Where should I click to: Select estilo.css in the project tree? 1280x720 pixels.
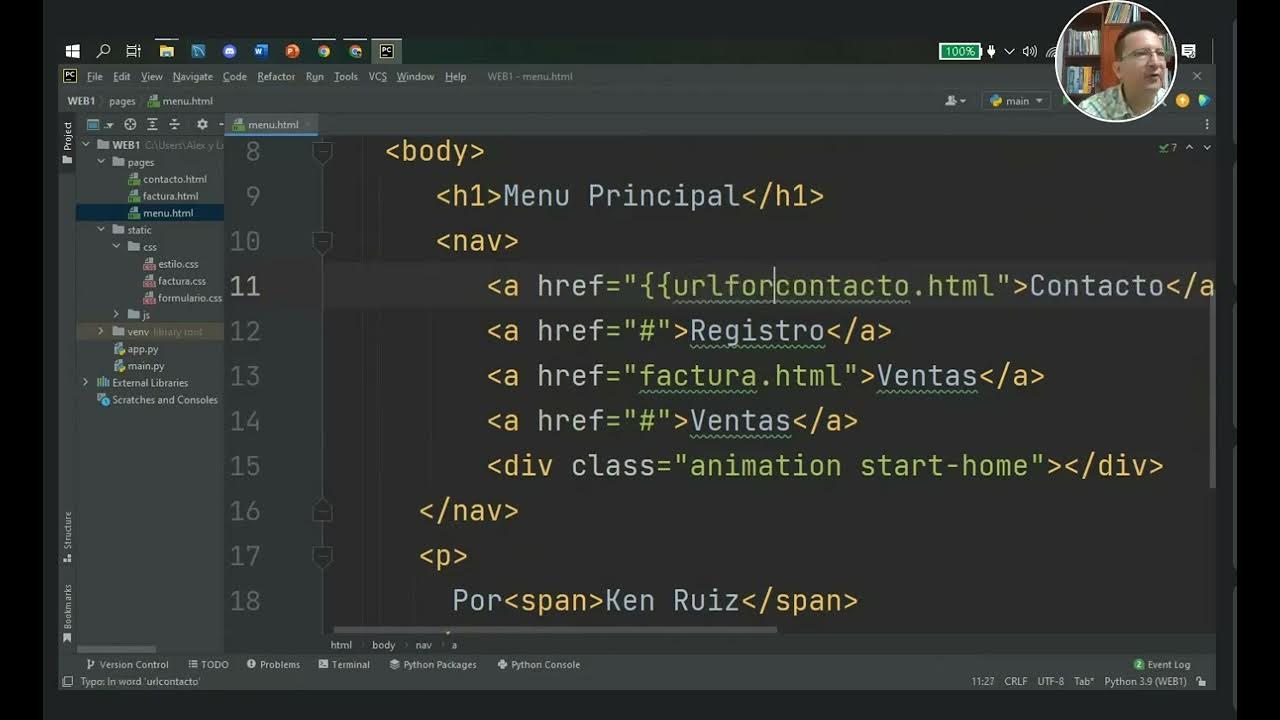point(170,264)
